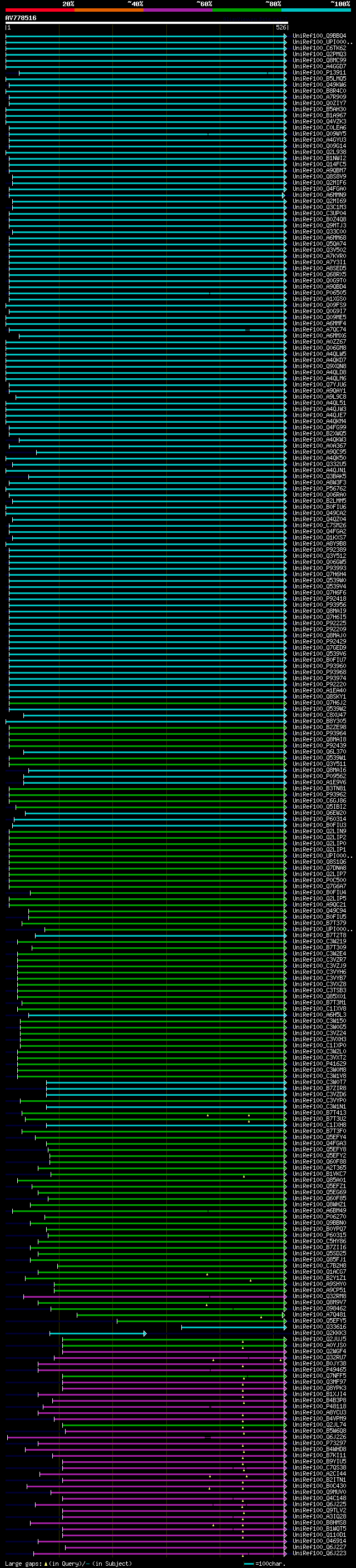Image resolution: width=356 pixels, height=1568 pixels.
Task: Click the UniRef100_Q33C00 label
Action: point(319,231)
